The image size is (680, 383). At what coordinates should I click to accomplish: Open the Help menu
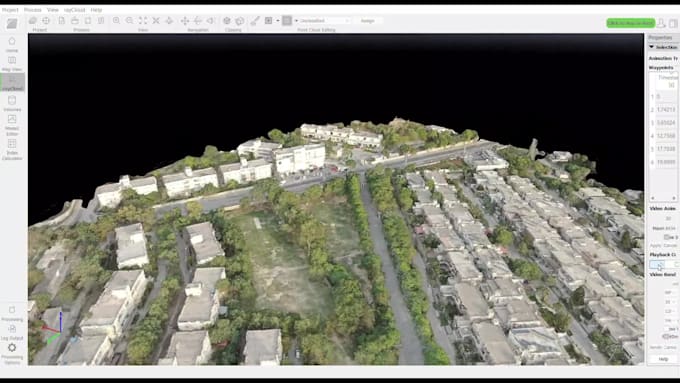pyautogui.click(x=96, y=10)
